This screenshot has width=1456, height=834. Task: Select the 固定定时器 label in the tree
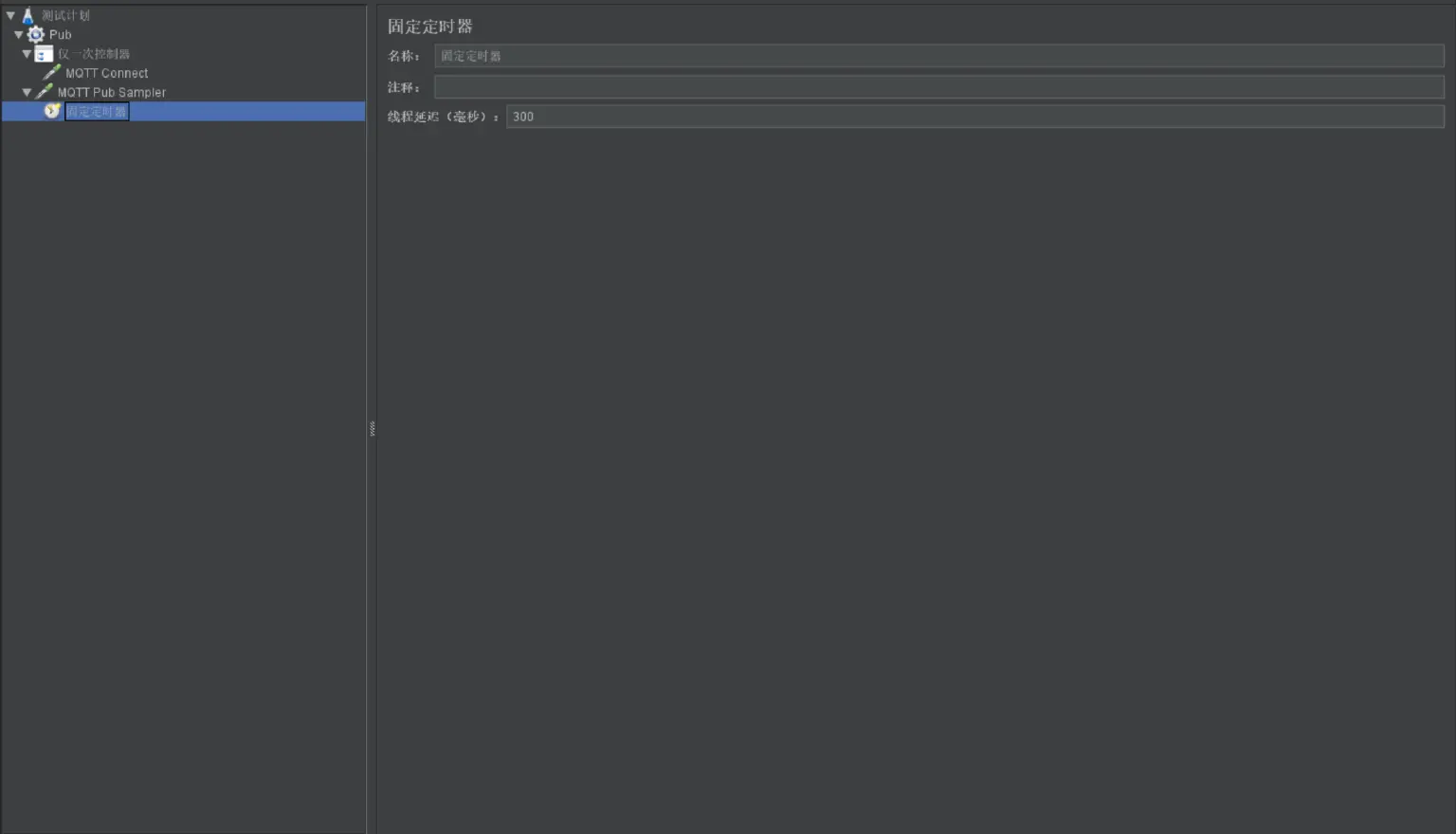pyautogui.click(x=96, y=111)
